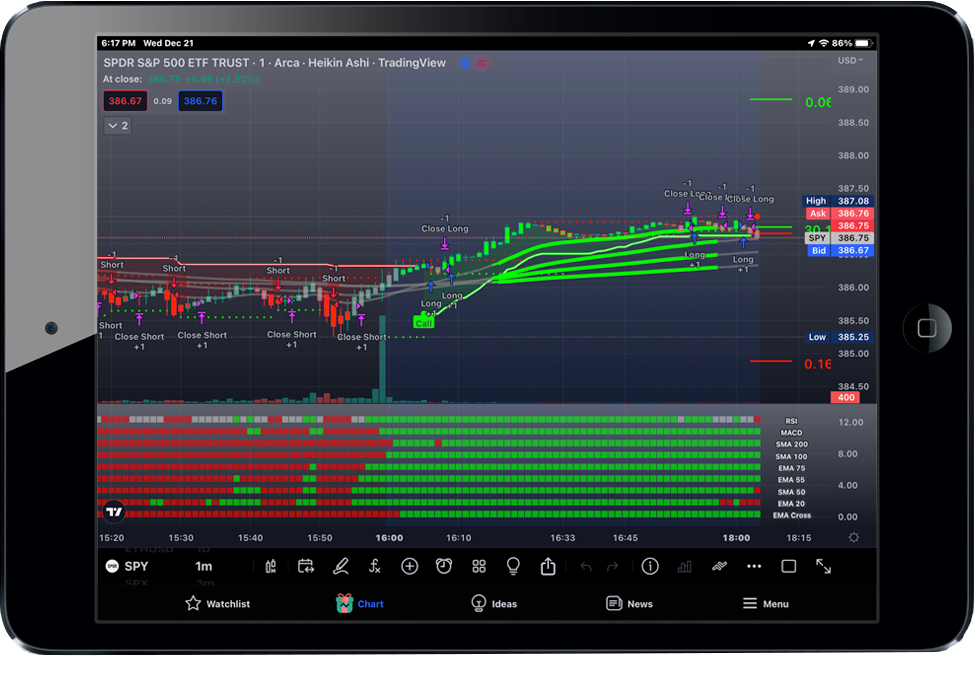Create an alert with the alarm clock icon

coord(444,567)
